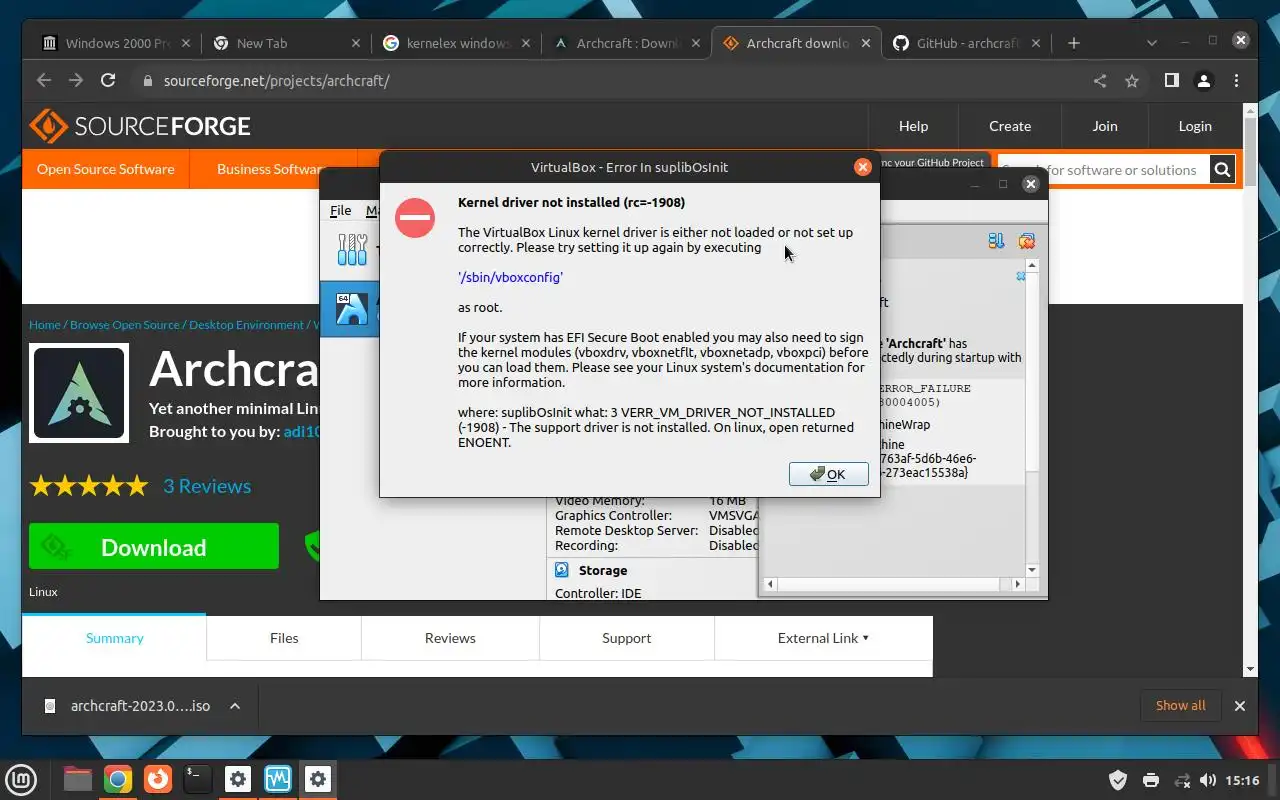The width and height of the screenshot is (1280, 800).
Task: Click the Home breadcrumb link
Action: click(45, 325)
